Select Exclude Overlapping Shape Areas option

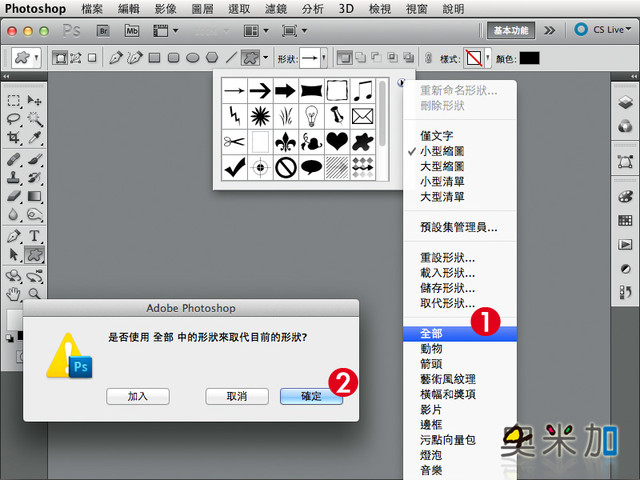(408, 58)
